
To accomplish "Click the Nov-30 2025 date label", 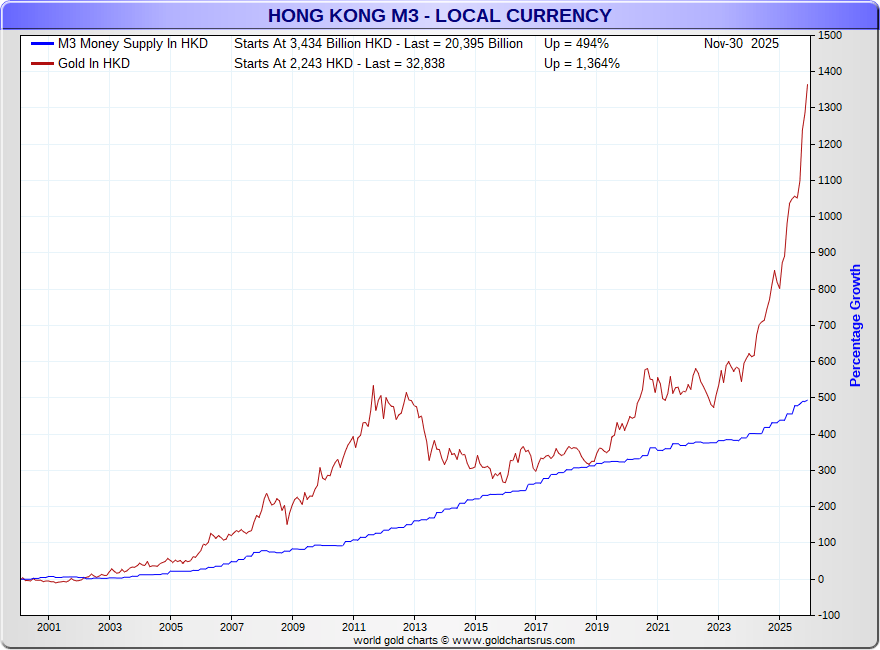I will 741,44.
